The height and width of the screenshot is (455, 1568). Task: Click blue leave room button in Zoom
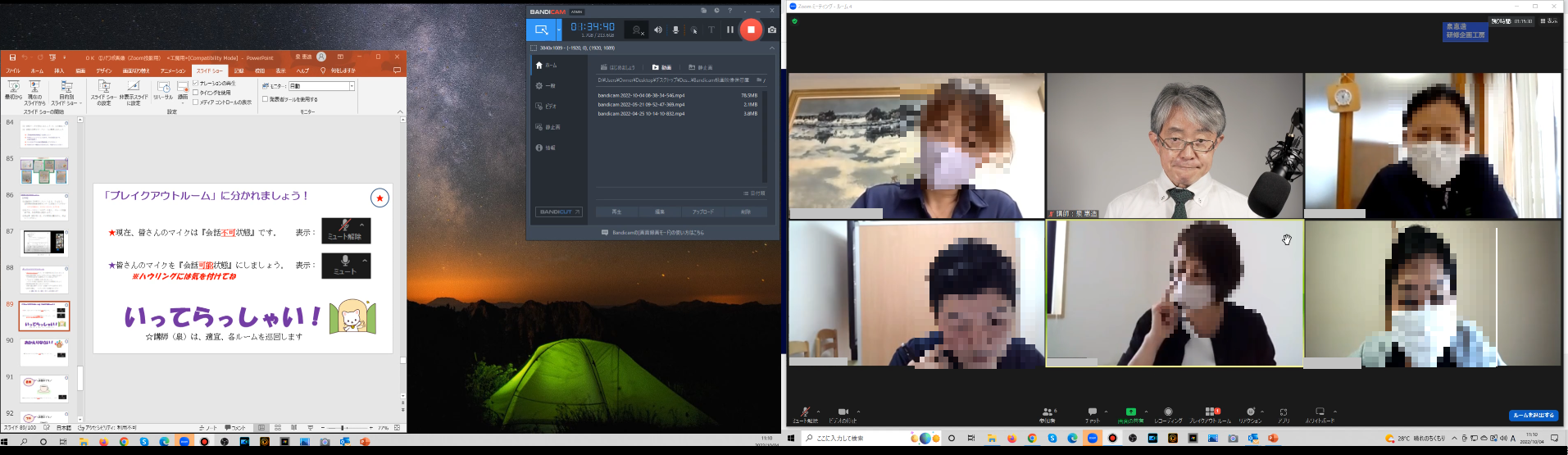1534,416
